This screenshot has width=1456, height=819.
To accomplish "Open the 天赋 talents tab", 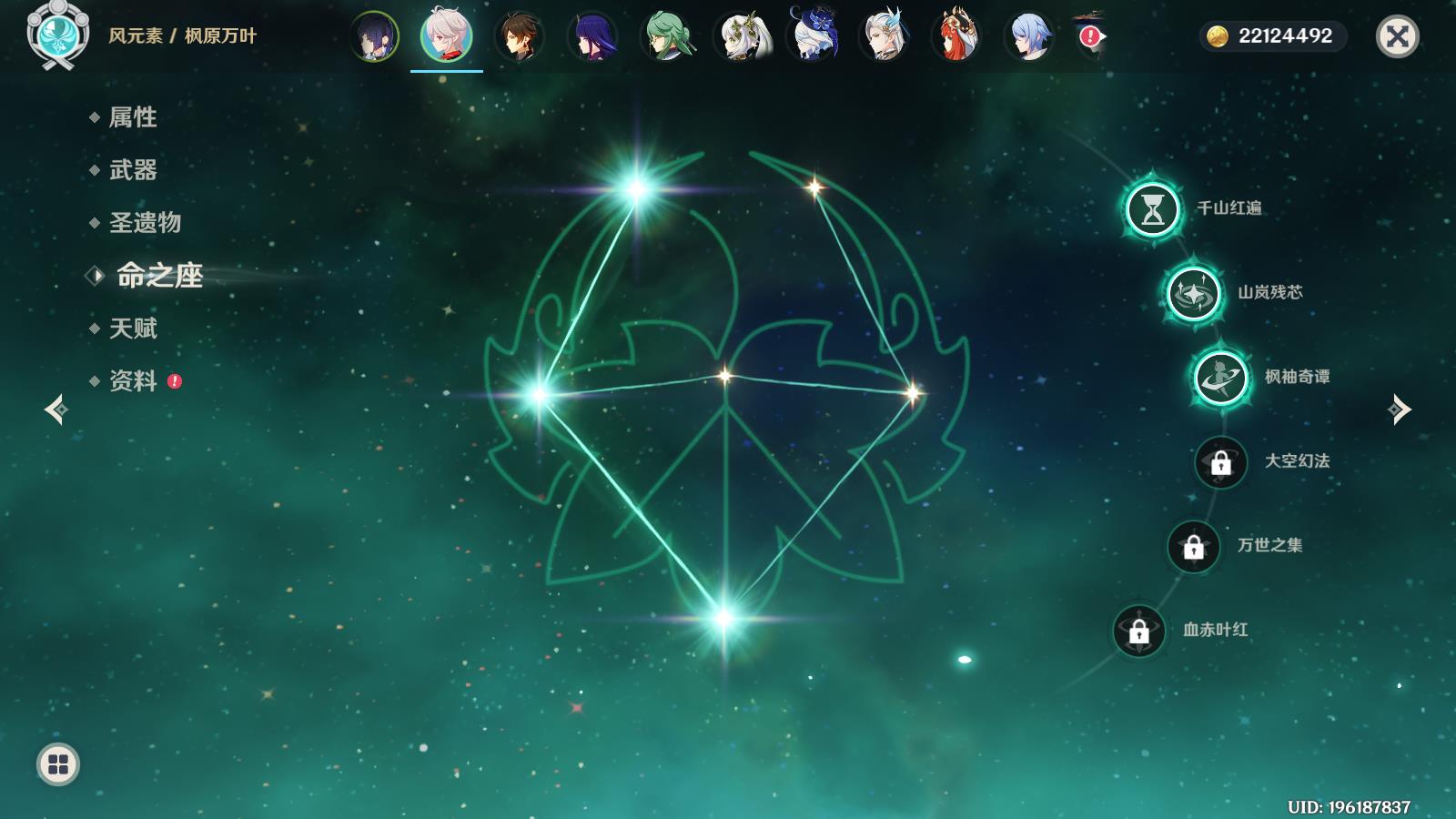I will [x=133, y=328].
